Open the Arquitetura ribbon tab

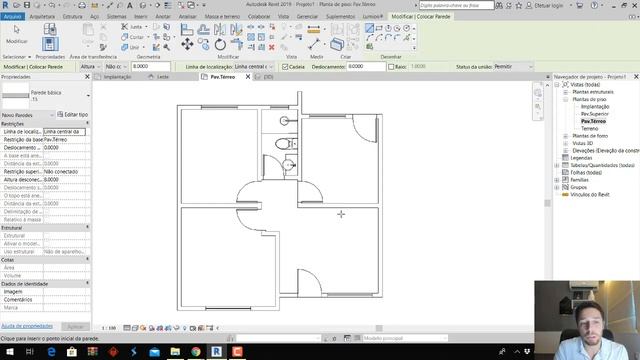[x=42, y=17]
